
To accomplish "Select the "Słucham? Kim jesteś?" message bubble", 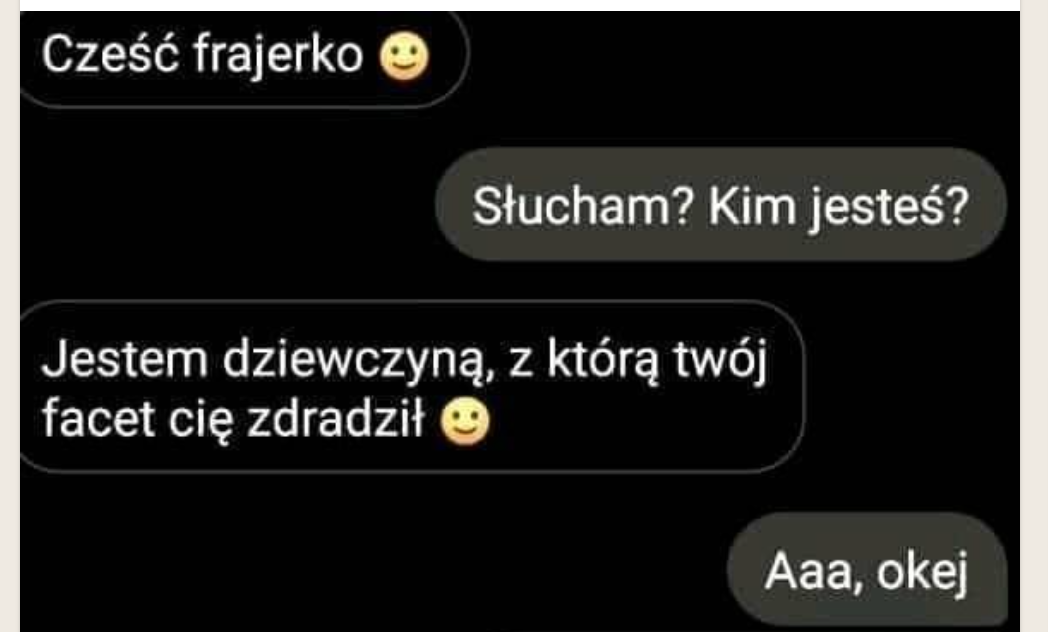I will pyautogui.click(x=721, y=204).
